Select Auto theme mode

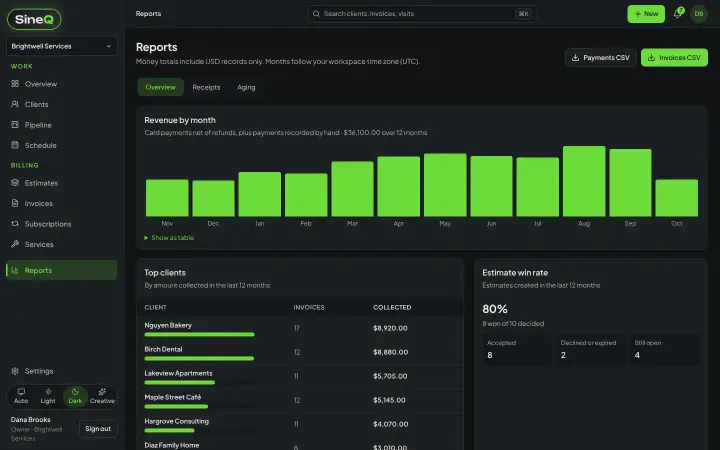pos(21,396)
